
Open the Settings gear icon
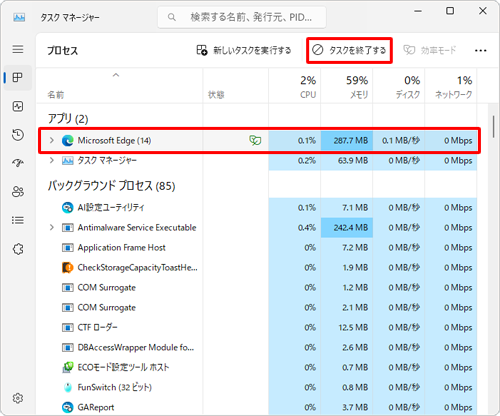click(18, 398)
